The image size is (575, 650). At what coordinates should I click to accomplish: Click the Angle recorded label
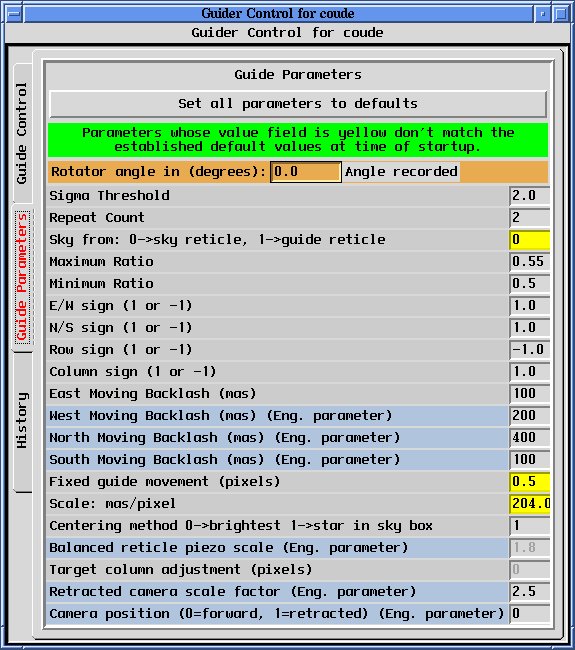coord(401,172)
